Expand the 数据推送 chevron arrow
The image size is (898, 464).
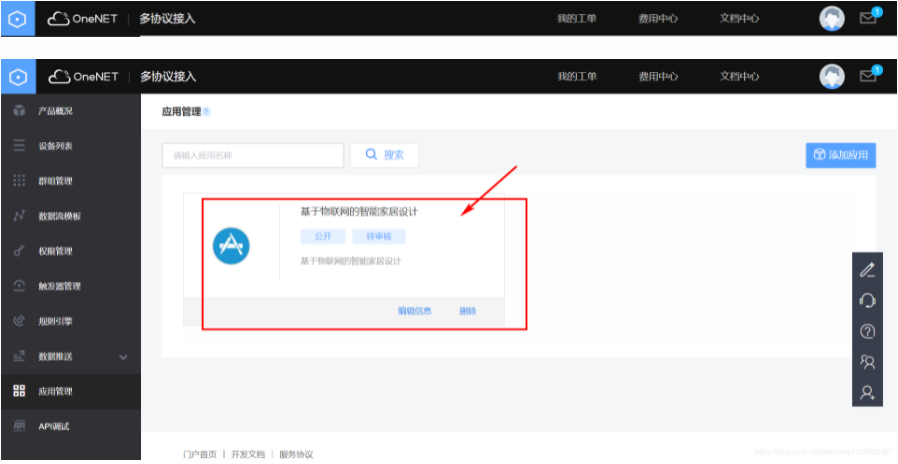[123, 357]
